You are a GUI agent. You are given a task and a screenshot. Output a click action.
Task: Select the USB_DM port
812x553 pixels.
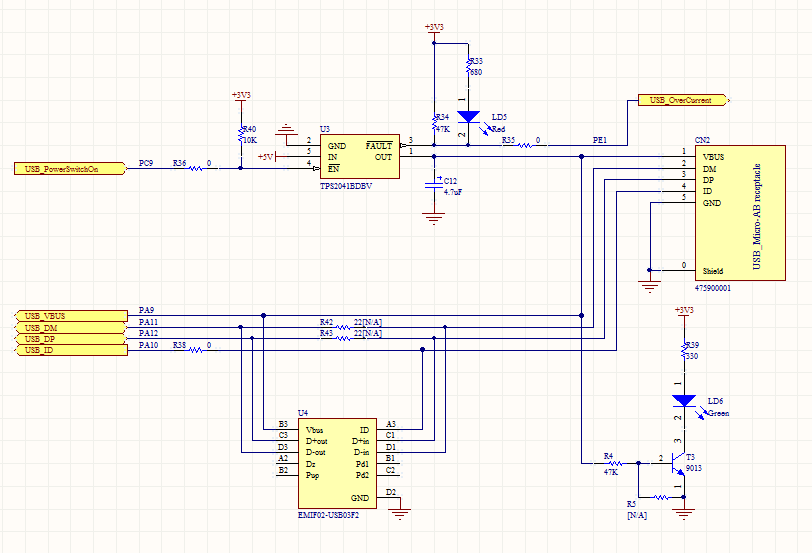(x=71, y=327)
